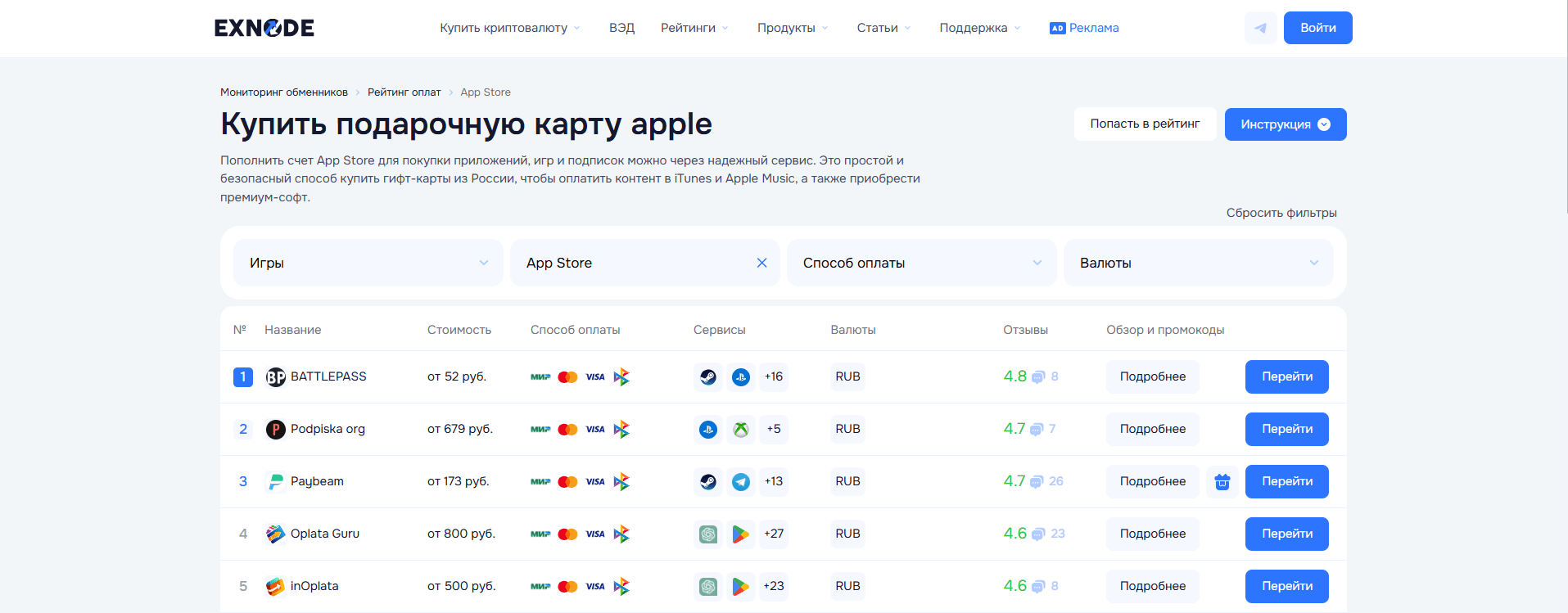Click the Telegram icon in the header
This screenshot has height=613, width=1568.
tap(1260, 28)
